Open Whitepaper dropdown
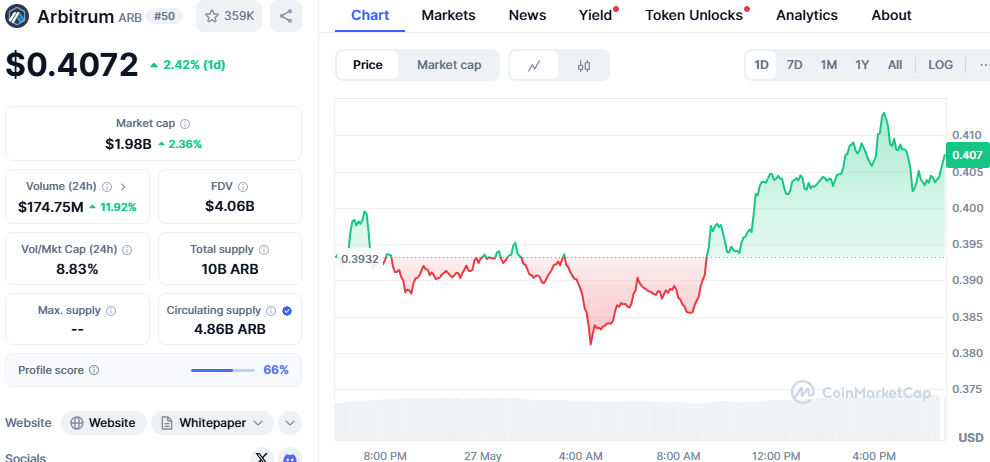The width and height of the screenshot is (990, 462). 212,423
